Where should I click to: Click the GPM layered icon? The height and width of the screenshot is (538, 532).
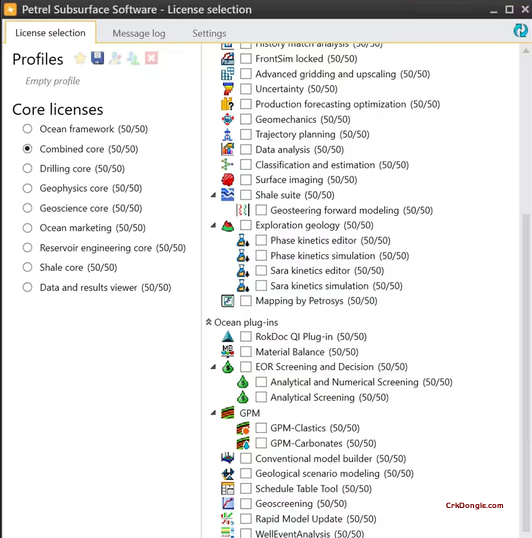(227, 413)
